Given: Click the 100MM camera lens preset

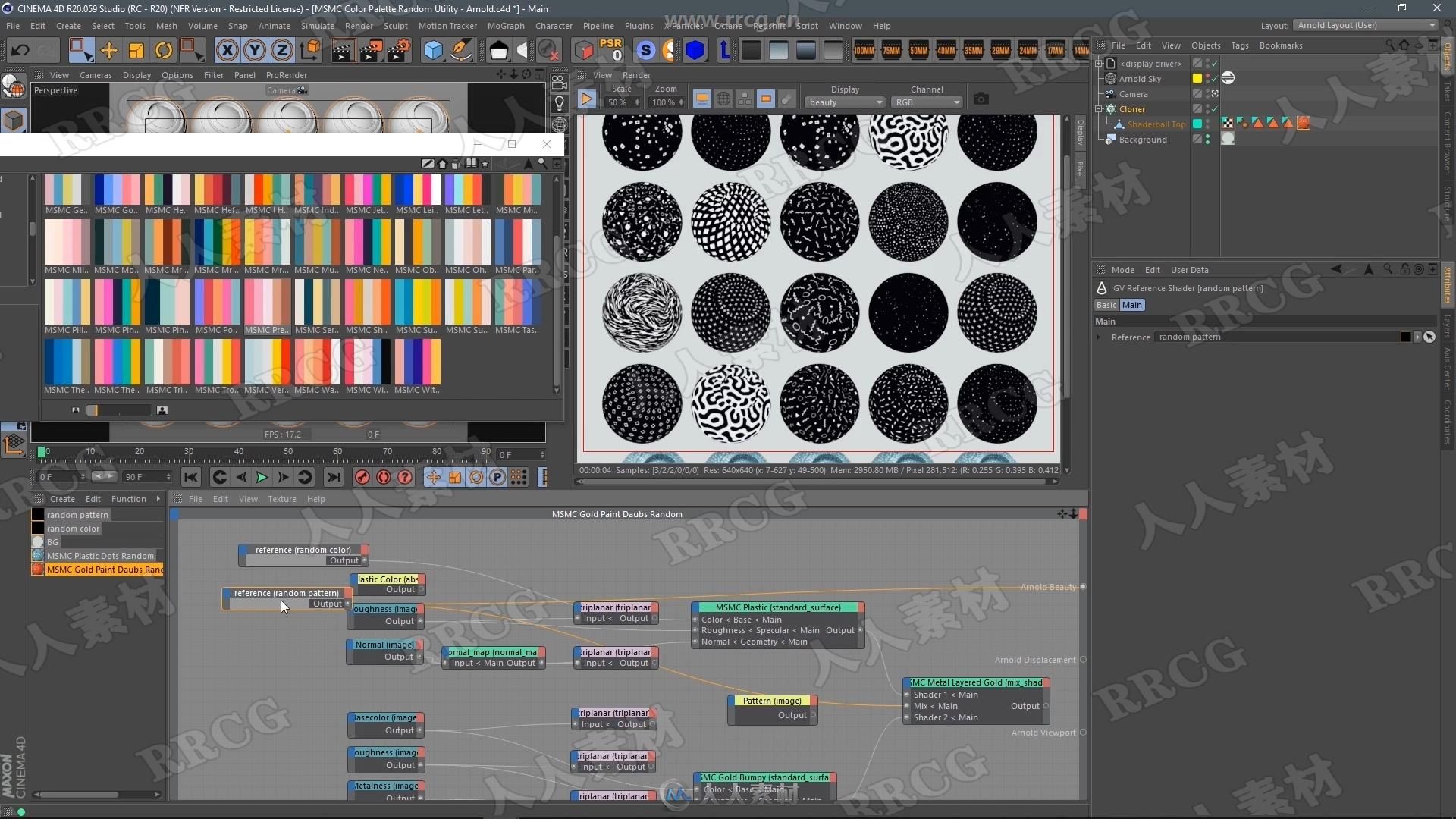Looking at the screenshot, I should [x=864, y=51].
